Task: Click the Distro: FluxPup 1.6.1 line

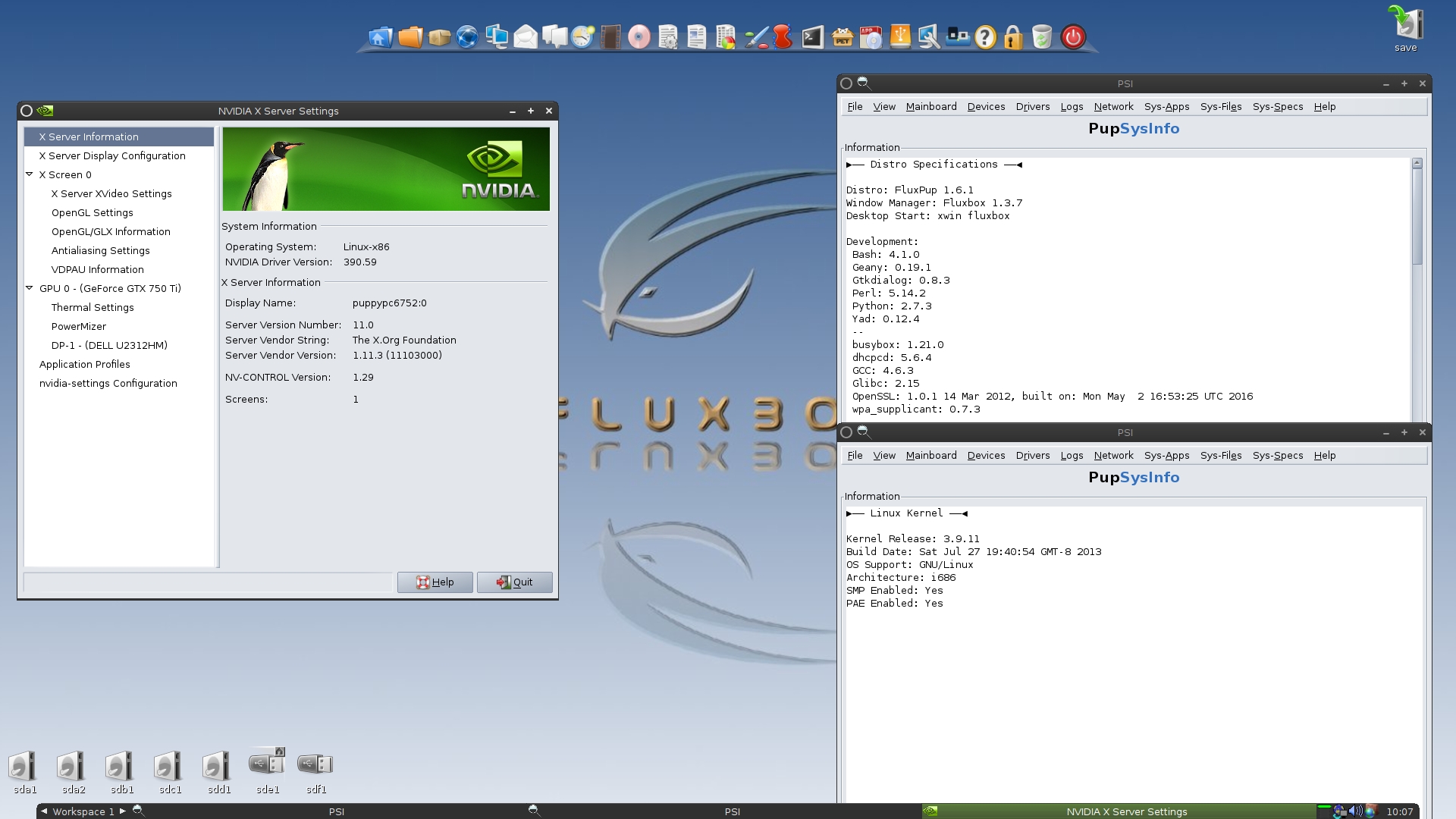Action: [909, 190]
